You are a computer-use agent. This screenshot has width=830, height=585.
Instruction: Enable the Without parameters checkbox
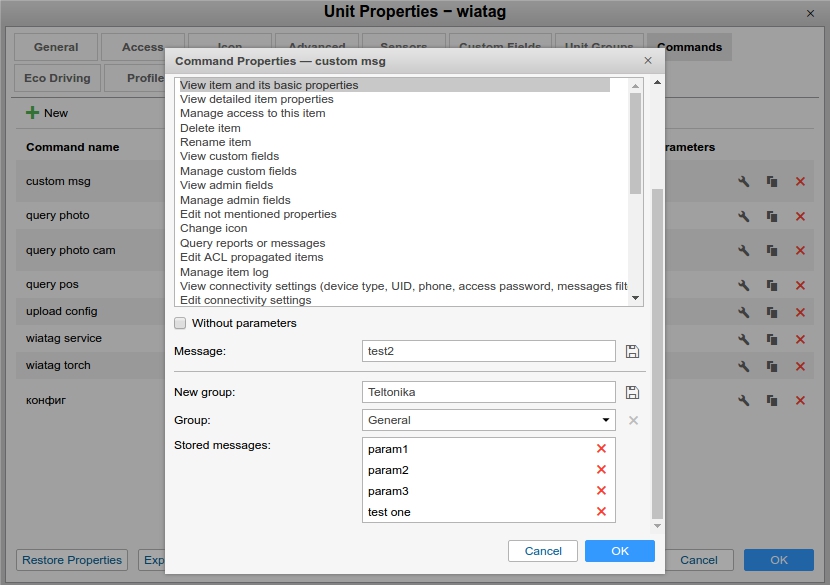(180, 323)
